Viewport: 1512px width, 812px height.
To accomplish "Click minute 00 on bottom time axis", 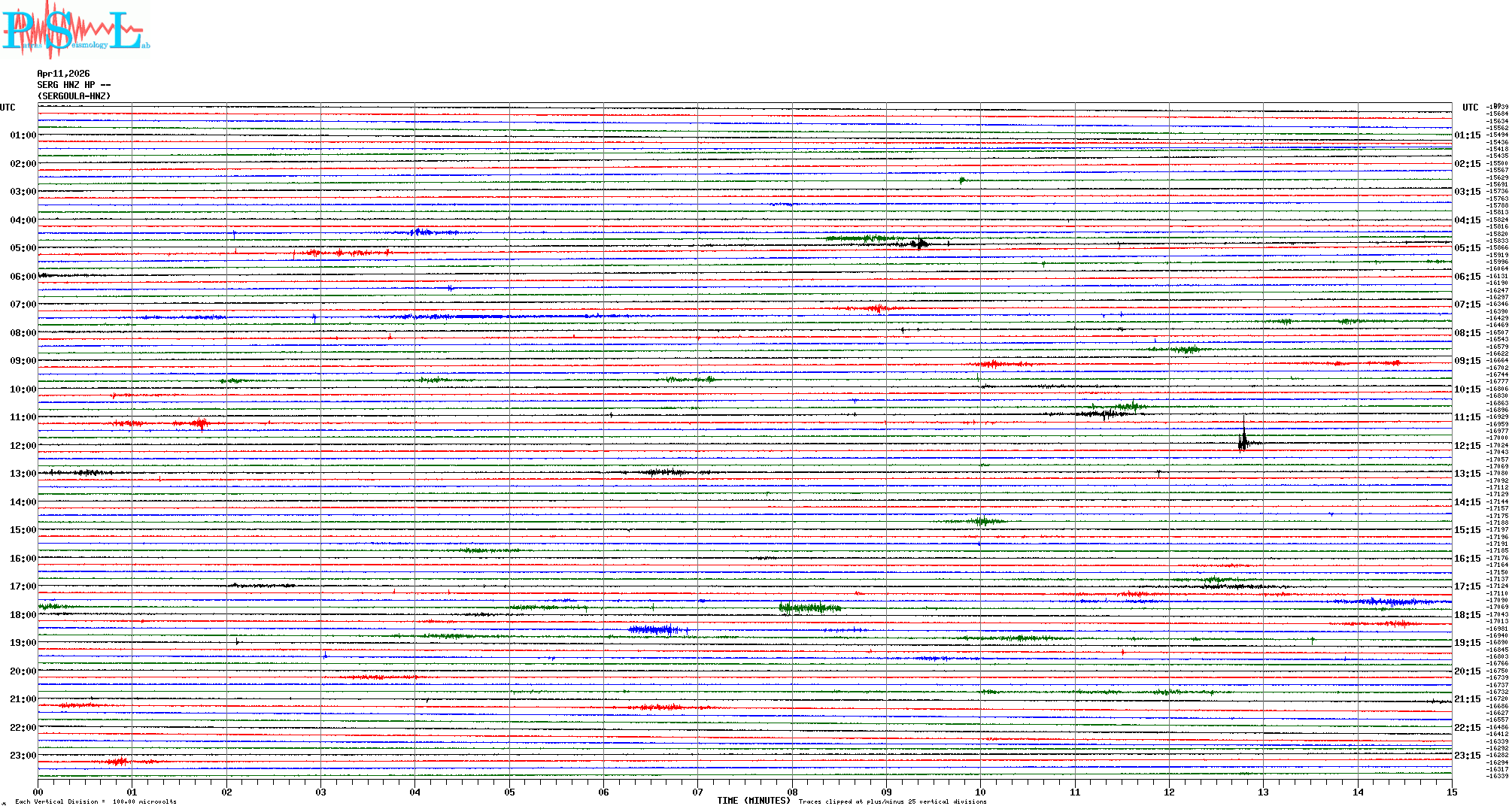I will pyautogui.click(x=38, y=792).
